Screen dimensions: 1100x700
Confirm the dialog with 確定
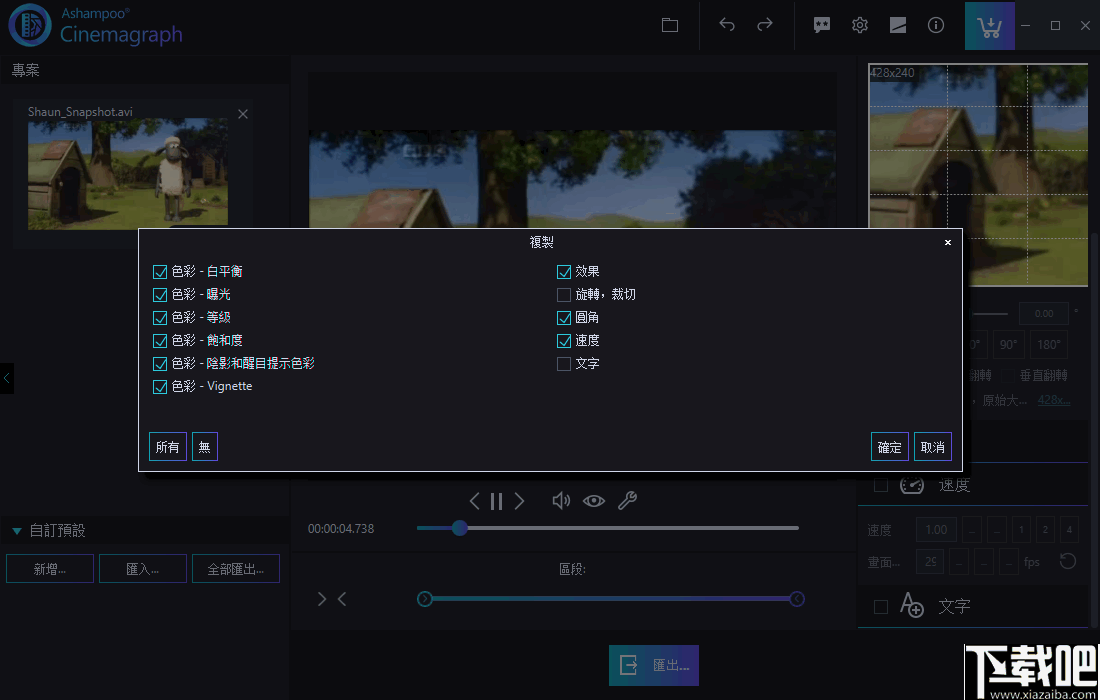(889, 446)
